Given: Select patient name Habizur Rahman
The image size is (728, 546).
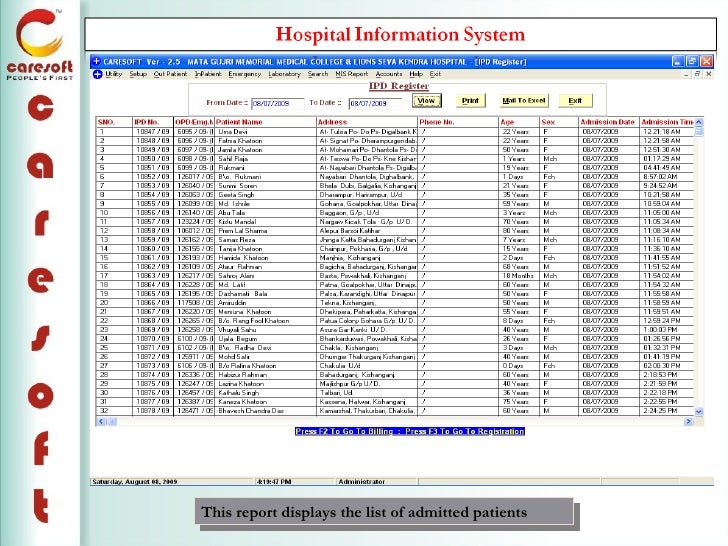Looking at the screenshot, I should pyautogui.click(x=242, y=375).
